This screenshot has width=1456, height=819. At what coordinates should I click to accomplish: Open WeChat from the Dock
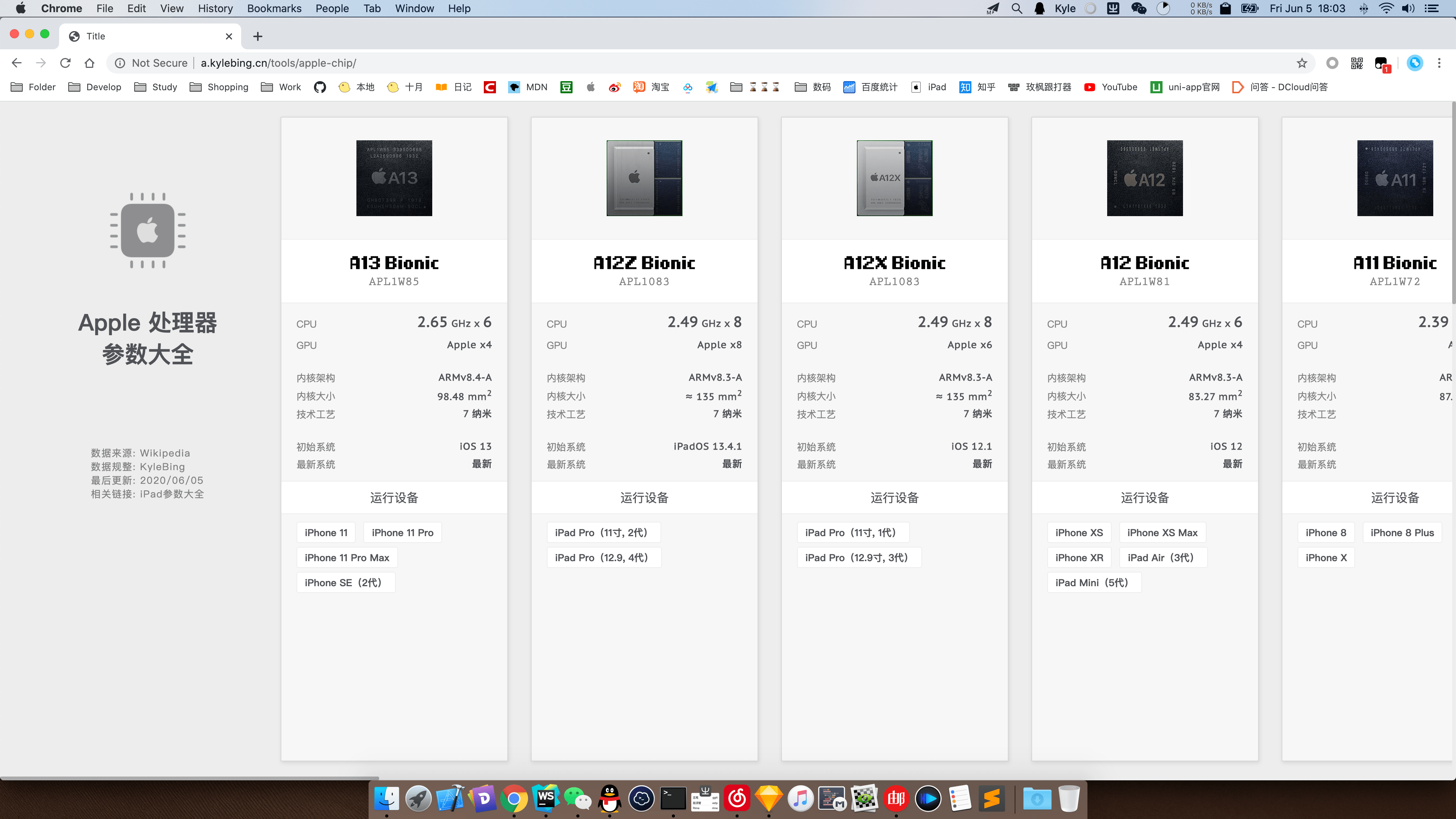click(577, 799)
